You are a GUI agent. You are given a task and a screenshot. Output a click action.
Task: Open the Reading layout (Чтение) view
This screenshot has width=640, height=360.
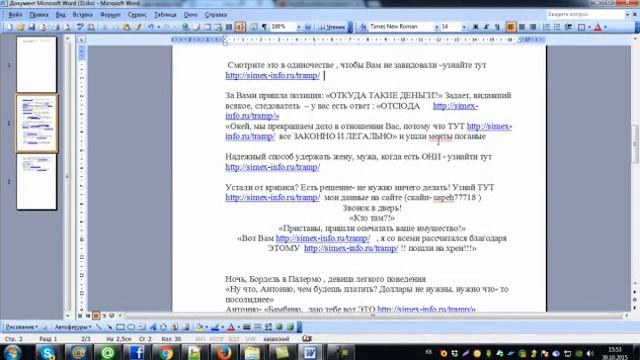[332, 27]
